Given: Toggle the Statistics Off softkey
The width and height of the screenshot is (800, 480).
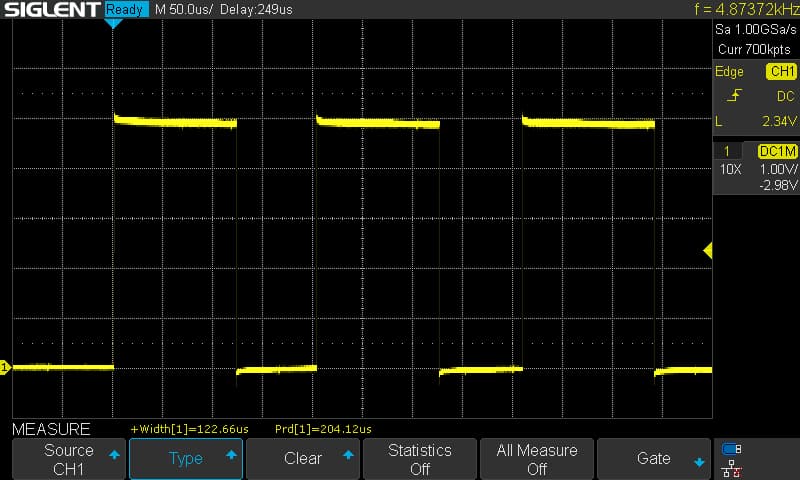Looking at the screenshot, I should (x=420, y=459).
